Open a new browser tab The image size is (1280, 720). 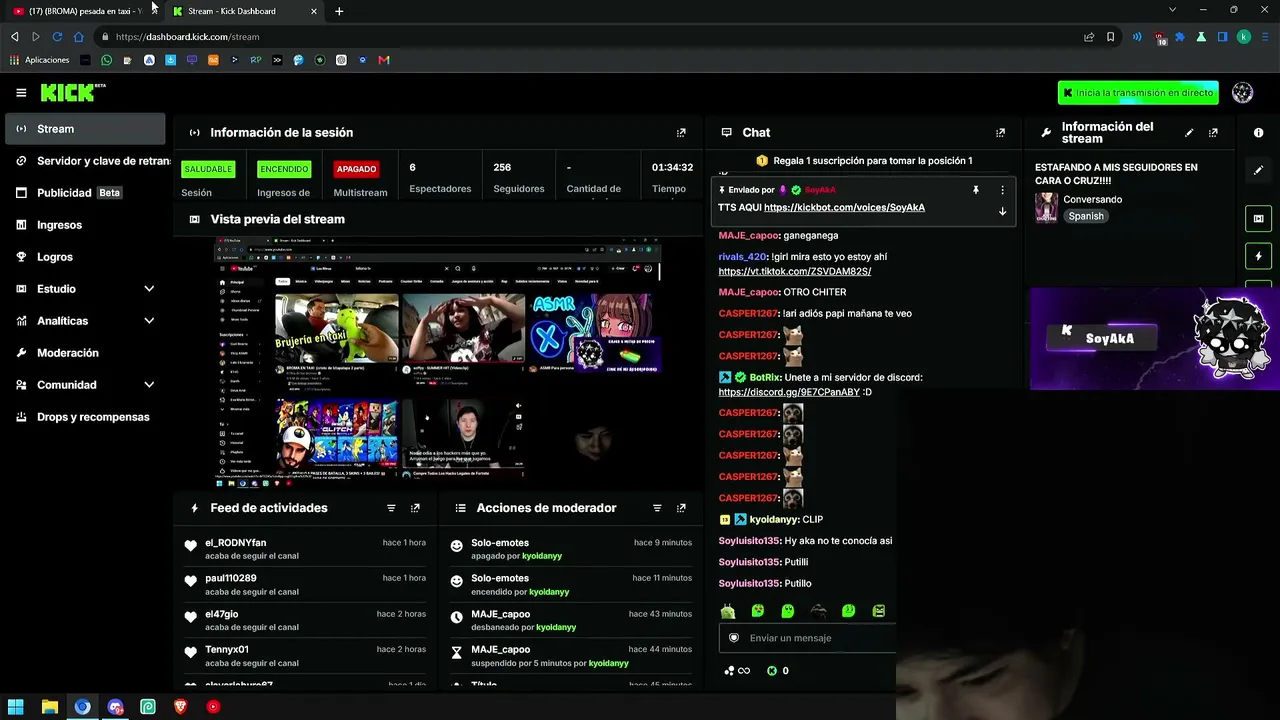click(x=339, y=11)
